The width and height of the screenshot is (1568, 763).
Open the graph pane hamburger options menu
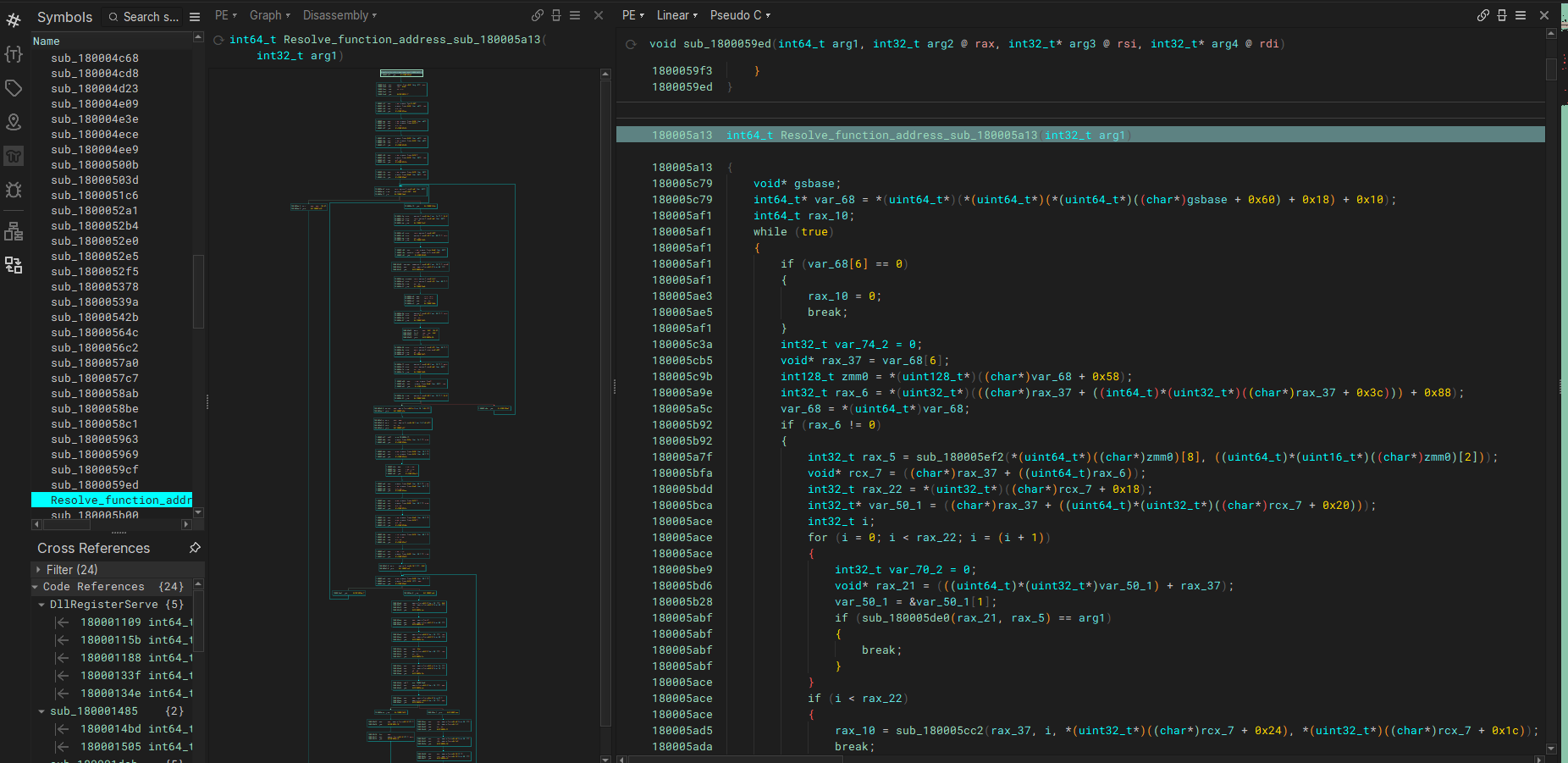575,15
